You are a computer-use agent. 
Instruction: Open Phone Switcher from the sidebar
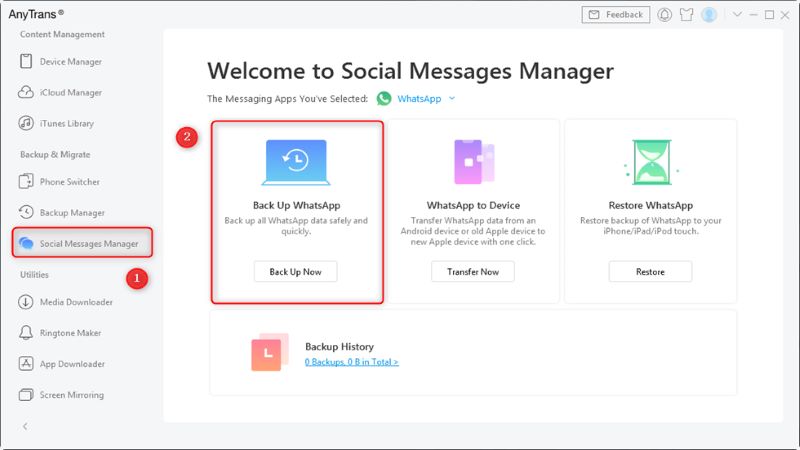click(x=69, y=182)
